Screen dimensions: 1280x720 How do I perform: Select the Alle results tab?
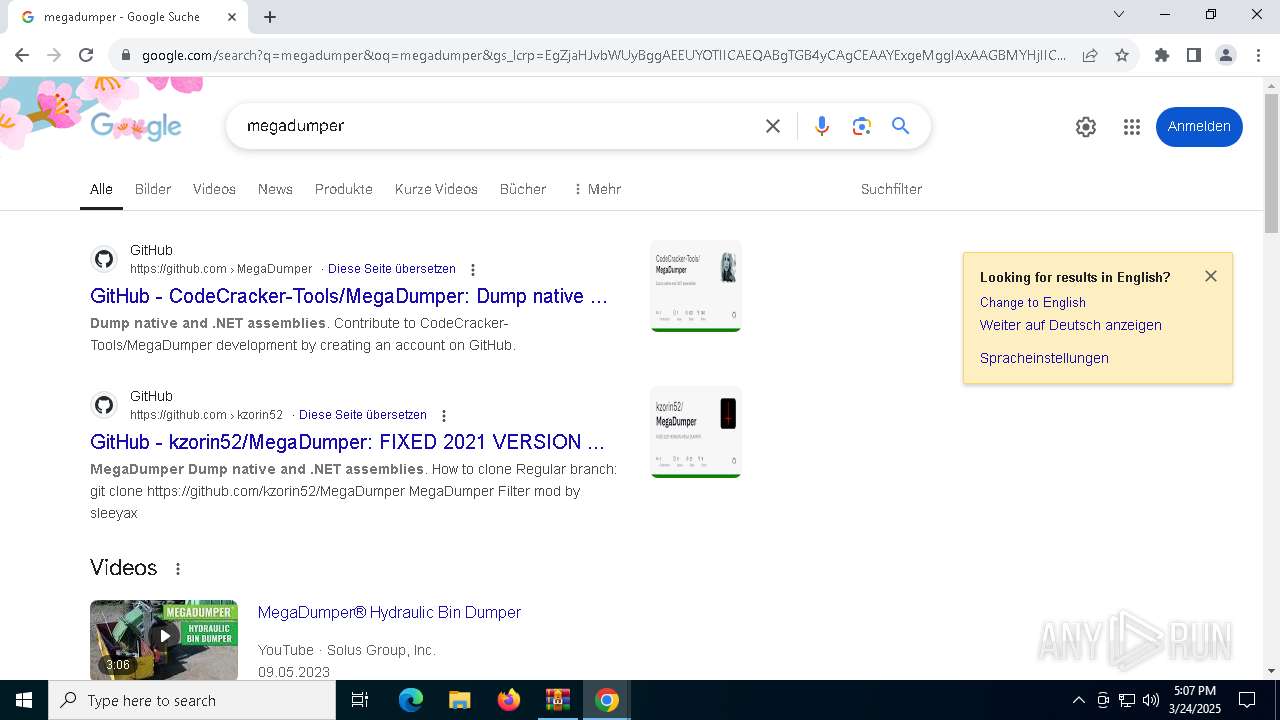[101, 189]
